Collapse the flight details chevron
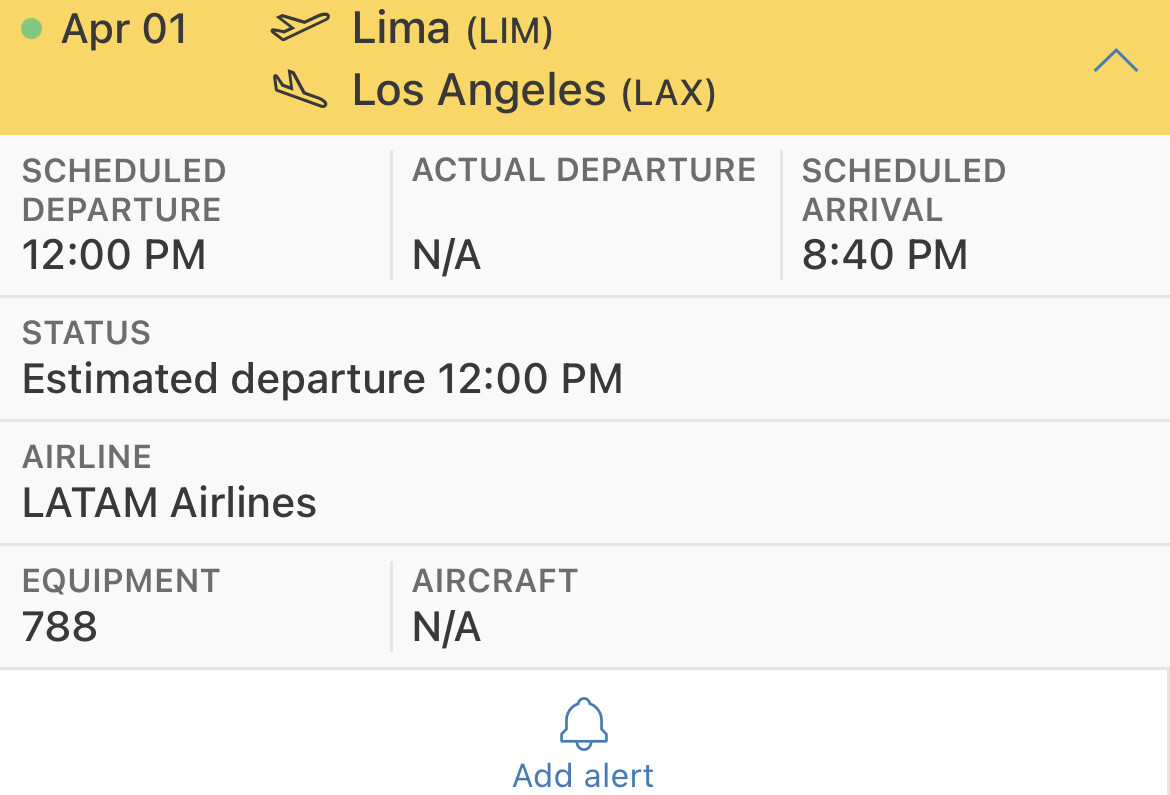 point(1115,62)
